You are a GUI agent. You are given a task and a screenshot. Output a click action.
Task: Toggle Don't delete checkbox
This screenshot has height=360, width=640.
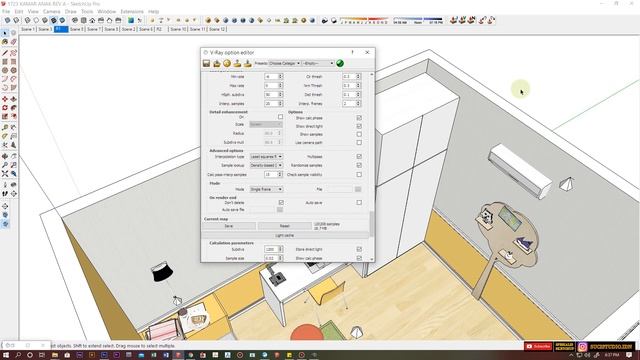tap(281, 202)
